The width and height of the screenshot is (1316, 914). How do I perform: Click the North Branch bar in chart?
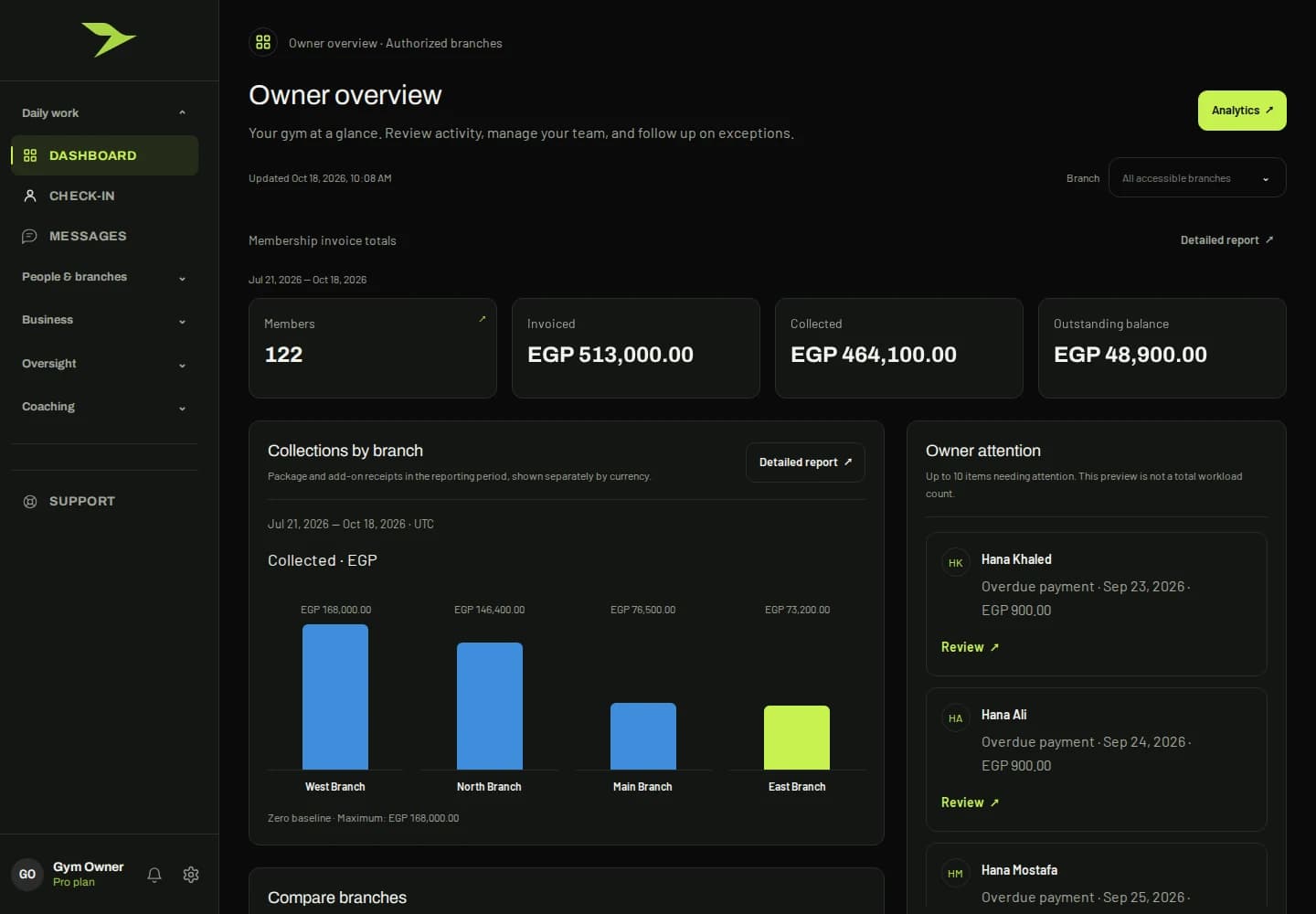click(490, 706)
